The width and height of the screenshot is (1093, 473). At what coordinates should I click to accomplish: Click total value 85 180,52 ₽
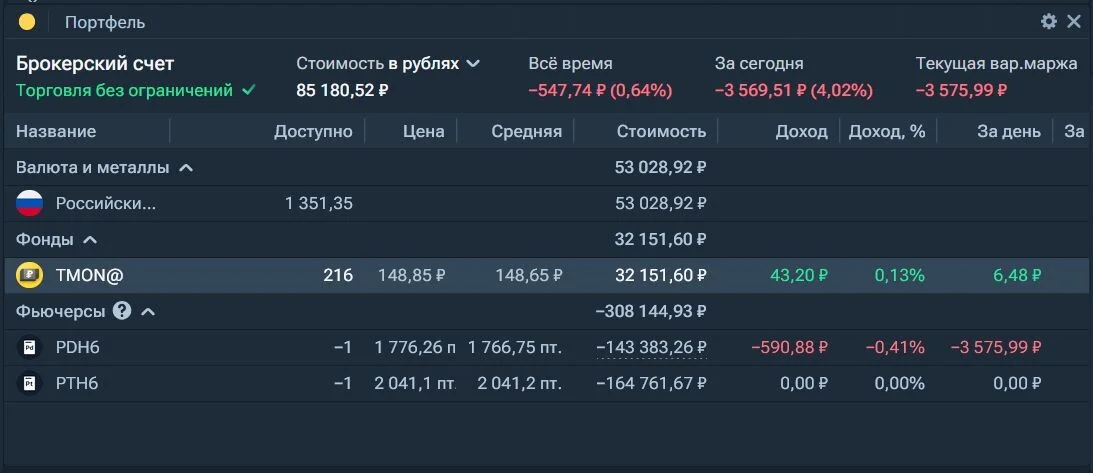(342, 91)
